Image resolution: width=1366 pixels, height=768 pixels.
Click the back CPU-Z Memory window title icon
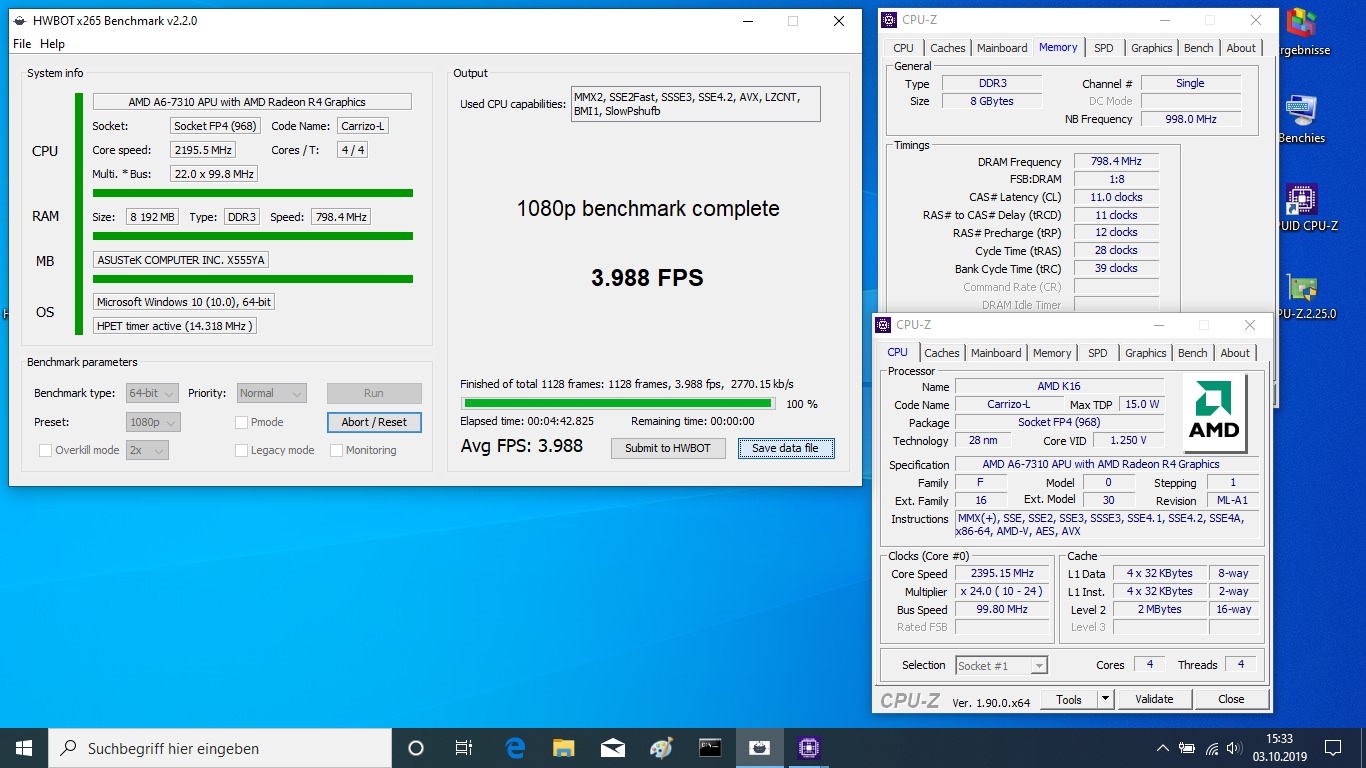(890, 20)
